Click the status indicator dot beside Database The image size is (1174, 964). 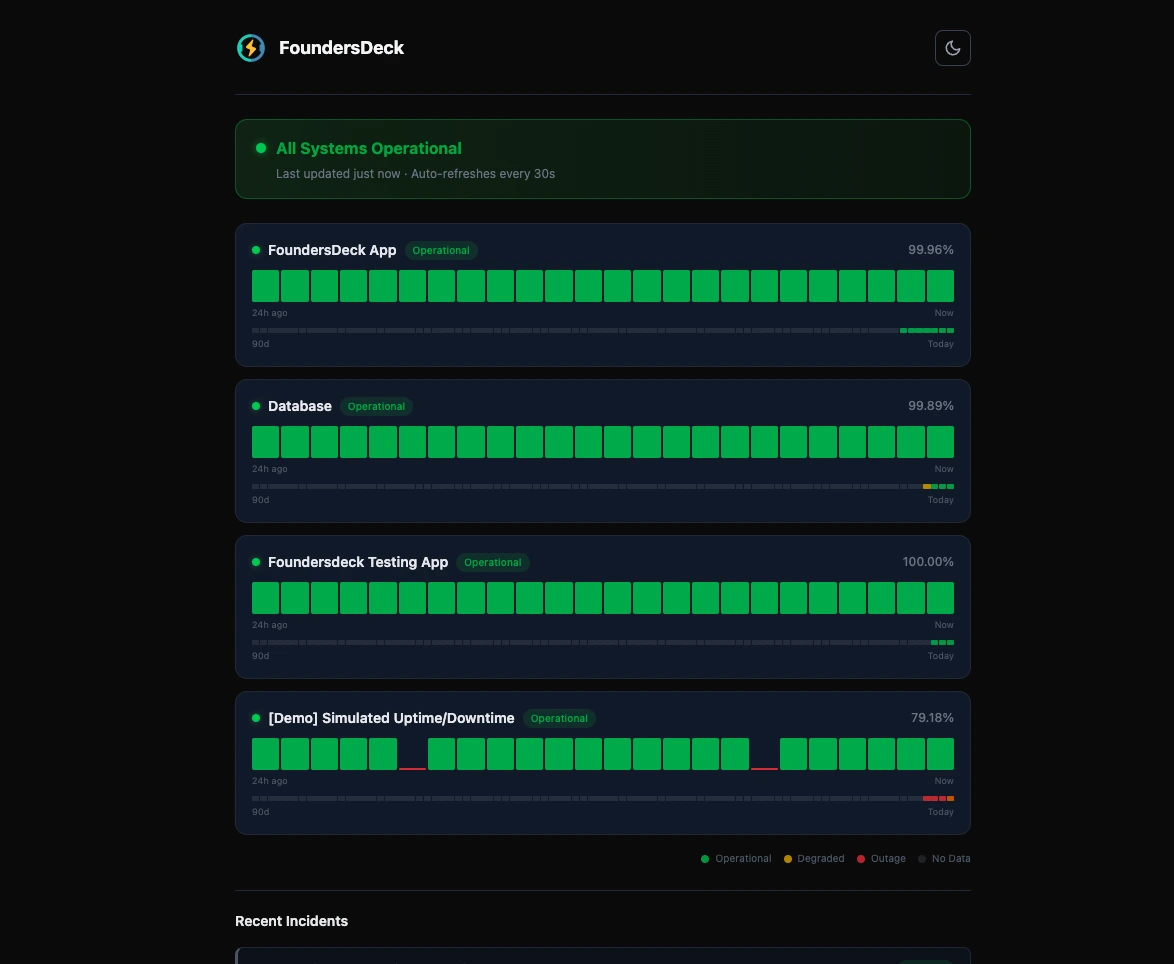pyautogui.click(x=256, y=406)
